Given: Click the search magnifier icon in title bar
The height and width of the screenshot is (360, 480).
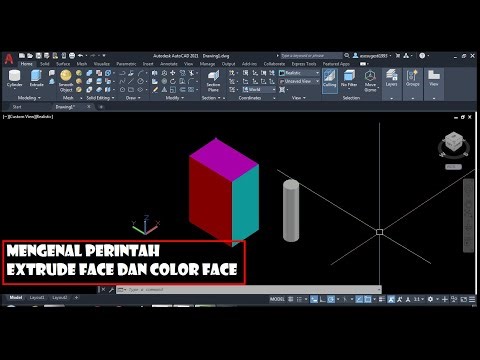Looking at the screenshot, I should point(347,55).
